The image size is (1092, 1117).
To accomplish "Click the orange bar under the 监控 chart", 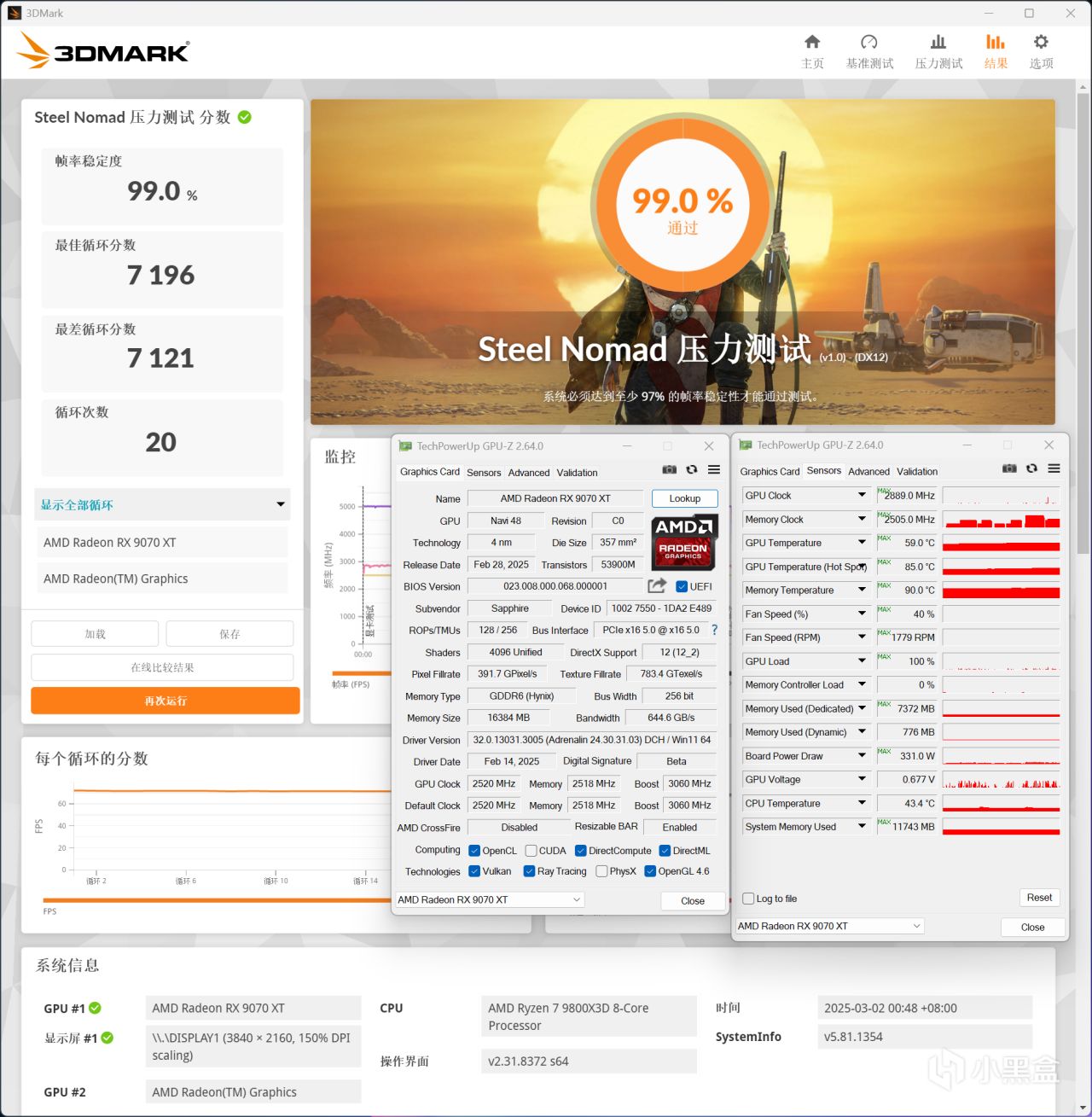I will point(361,673).
